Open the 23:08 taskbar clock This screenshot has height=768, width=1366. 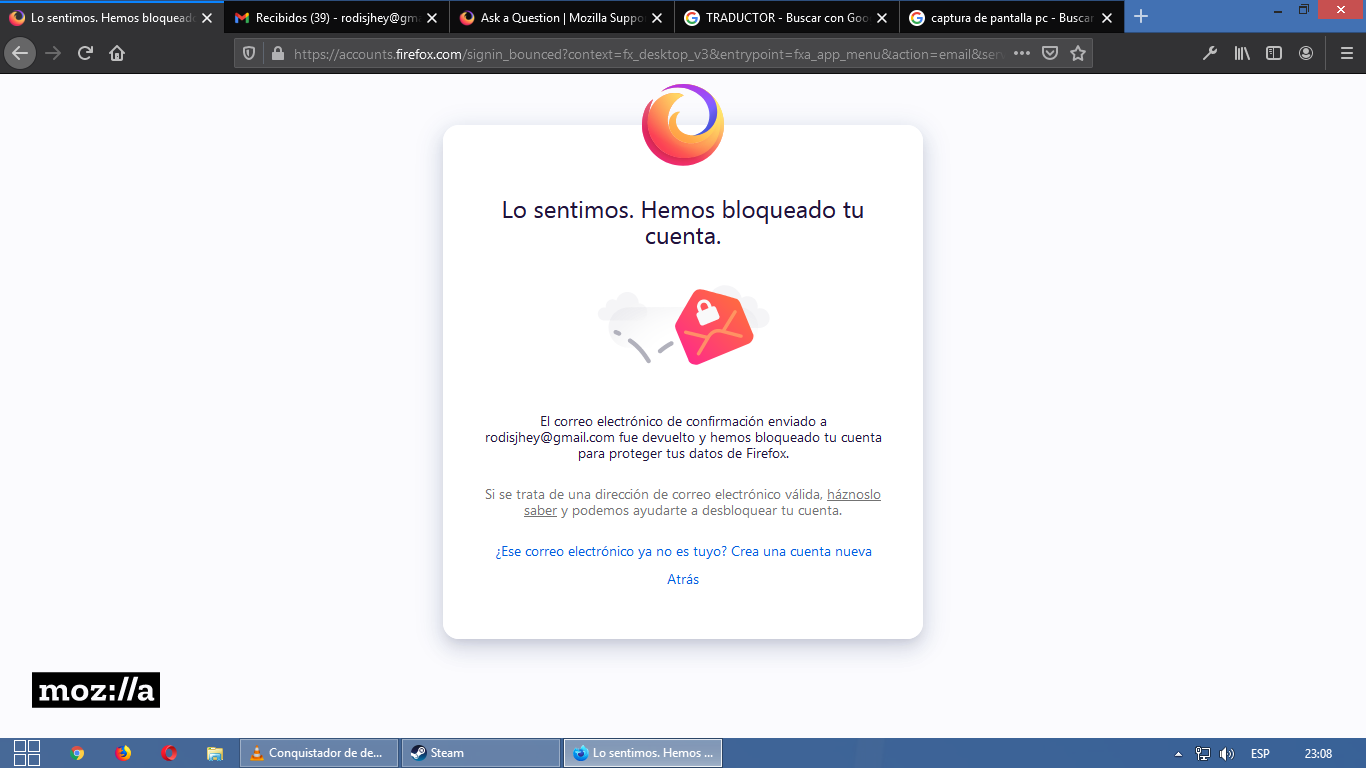point(1318,754)
